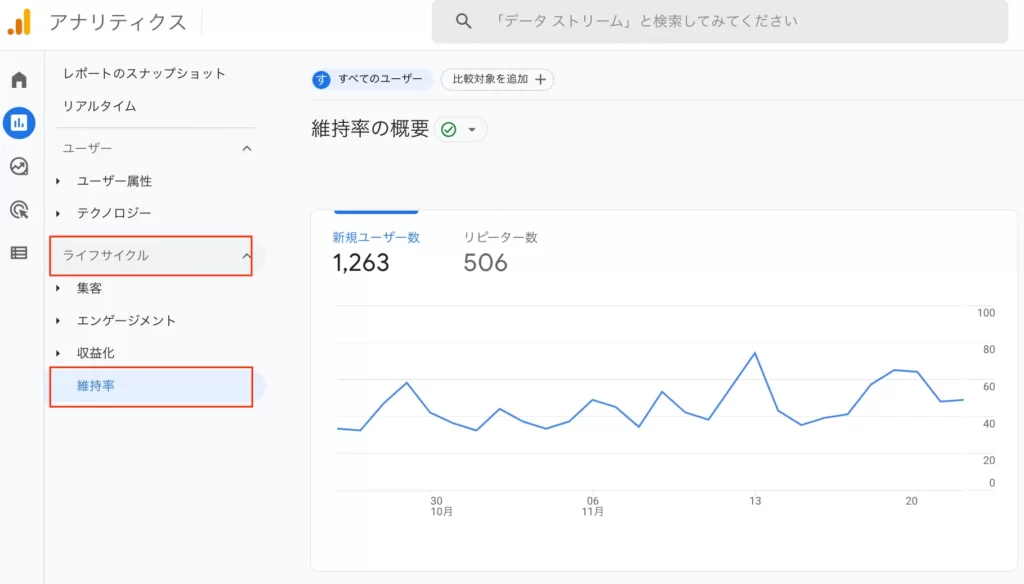This screenshot has width=1024, height=584.
Task: Open レポートのスナップショット
Action: tap(144, 73)
